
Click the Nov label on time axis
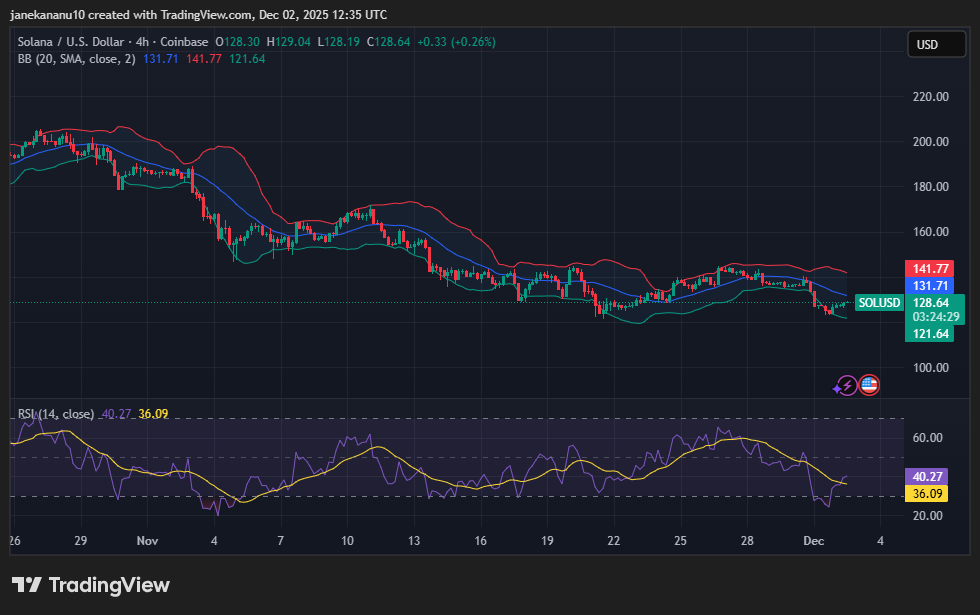coord(147,541)
